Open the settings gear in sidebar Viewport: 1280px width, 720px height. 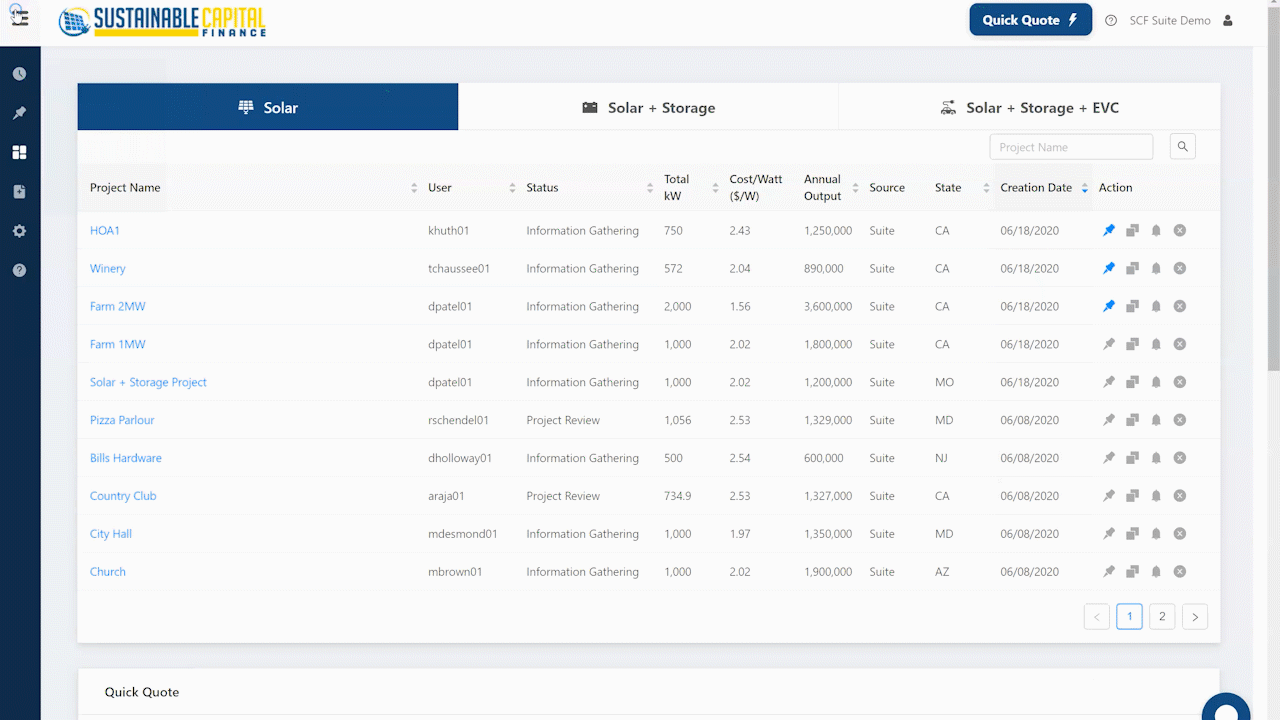(x=19, y=231)
